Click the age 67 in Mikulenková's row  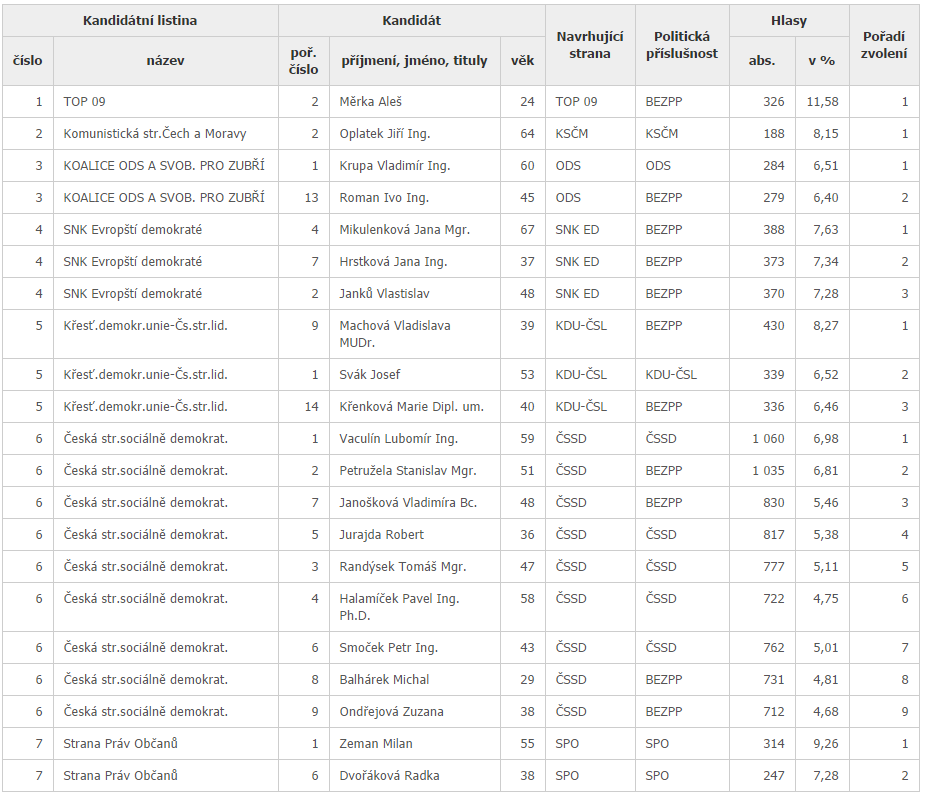[x=527, y=230]
